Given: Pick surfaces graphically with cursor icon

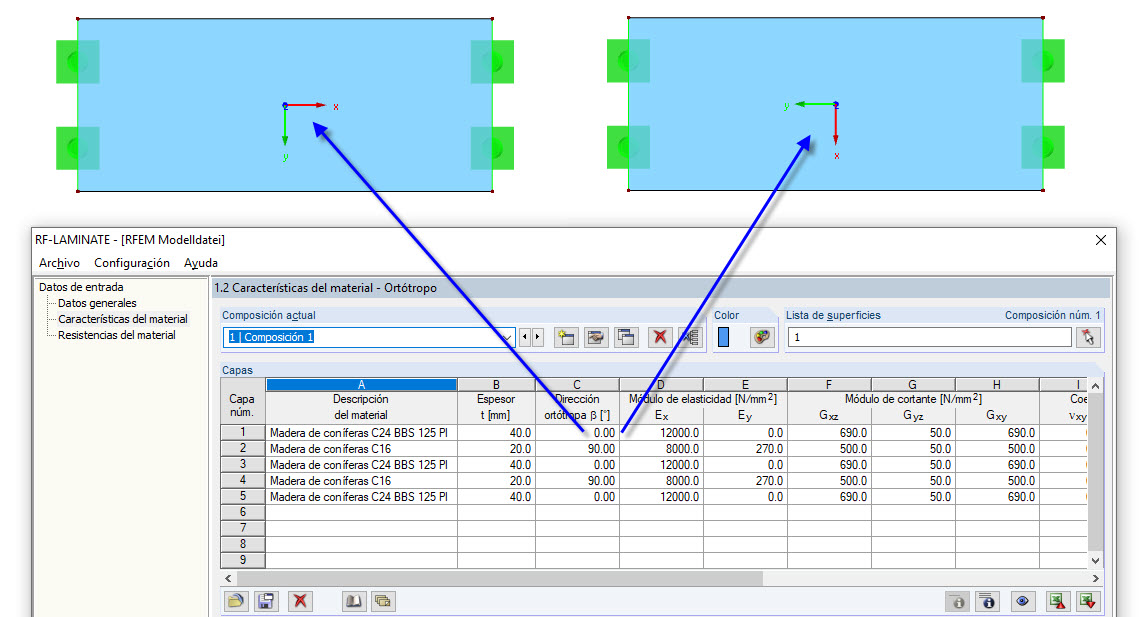Looking at the screenshot, I should [1088, 337].
